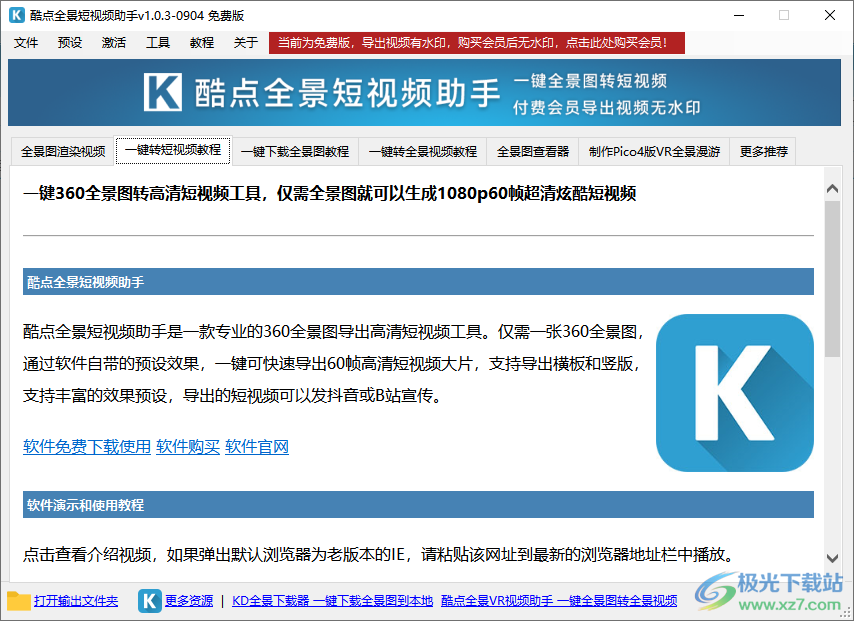Open the 全景图查看器 tab
The width and height of the screenshot is (854, 621).
coord(533,152)
